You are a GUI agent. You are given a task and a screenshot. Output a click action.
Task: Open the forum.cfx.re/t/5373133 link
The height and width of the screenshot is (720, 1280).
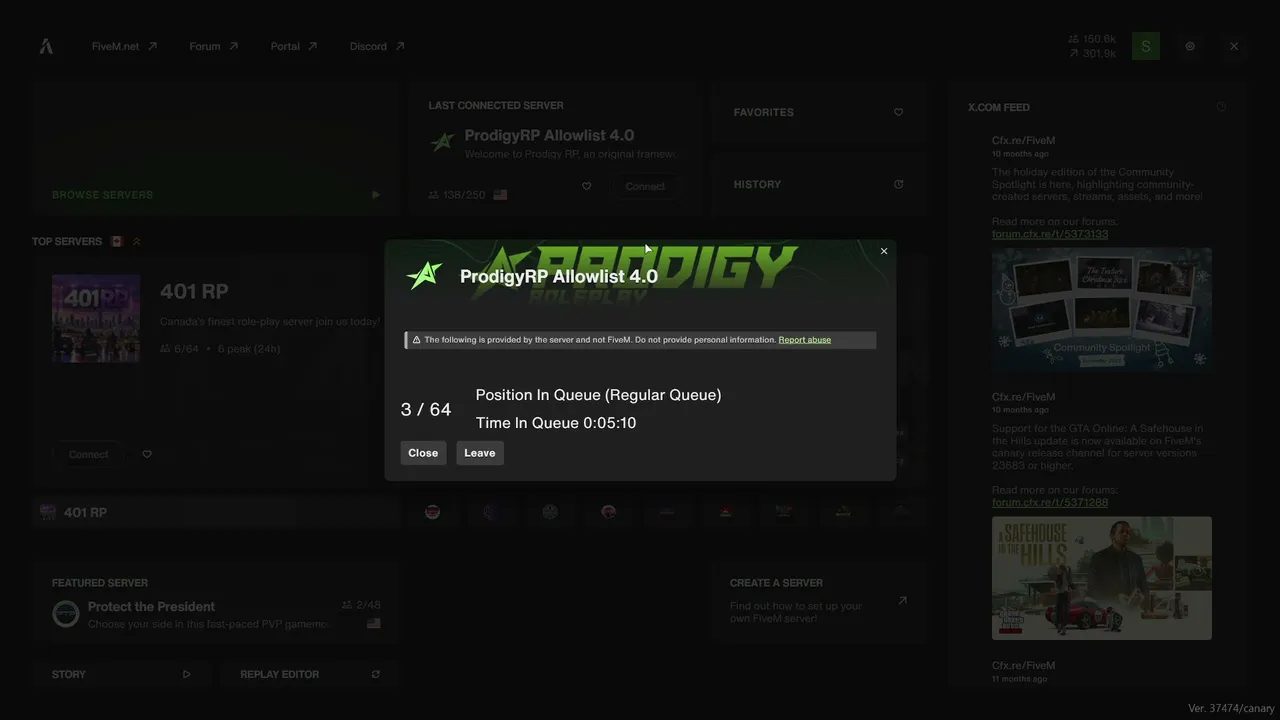(x=1050, y=234)
